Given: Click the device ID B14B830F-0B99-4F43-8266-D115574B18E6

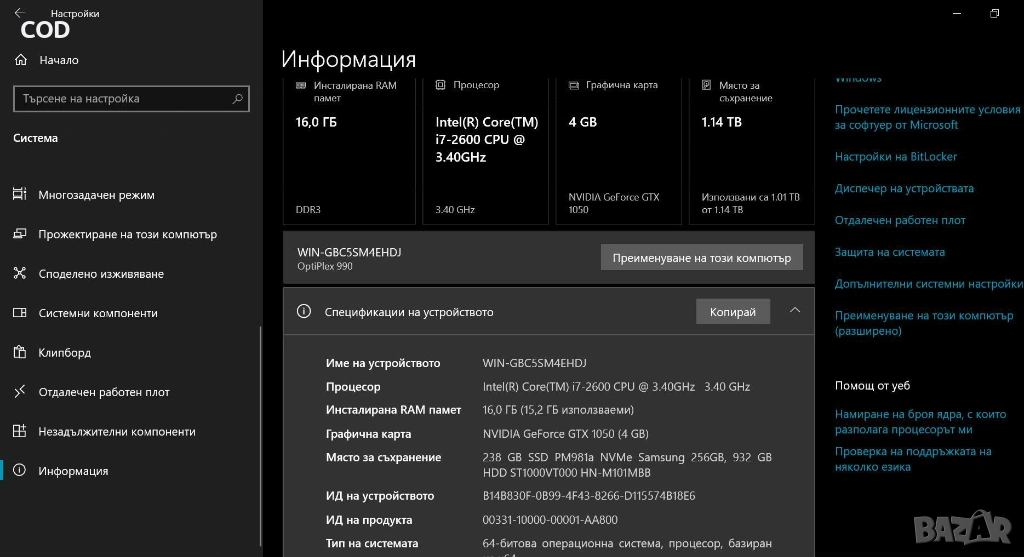Looking at the screenshot, I should (589, 496).
